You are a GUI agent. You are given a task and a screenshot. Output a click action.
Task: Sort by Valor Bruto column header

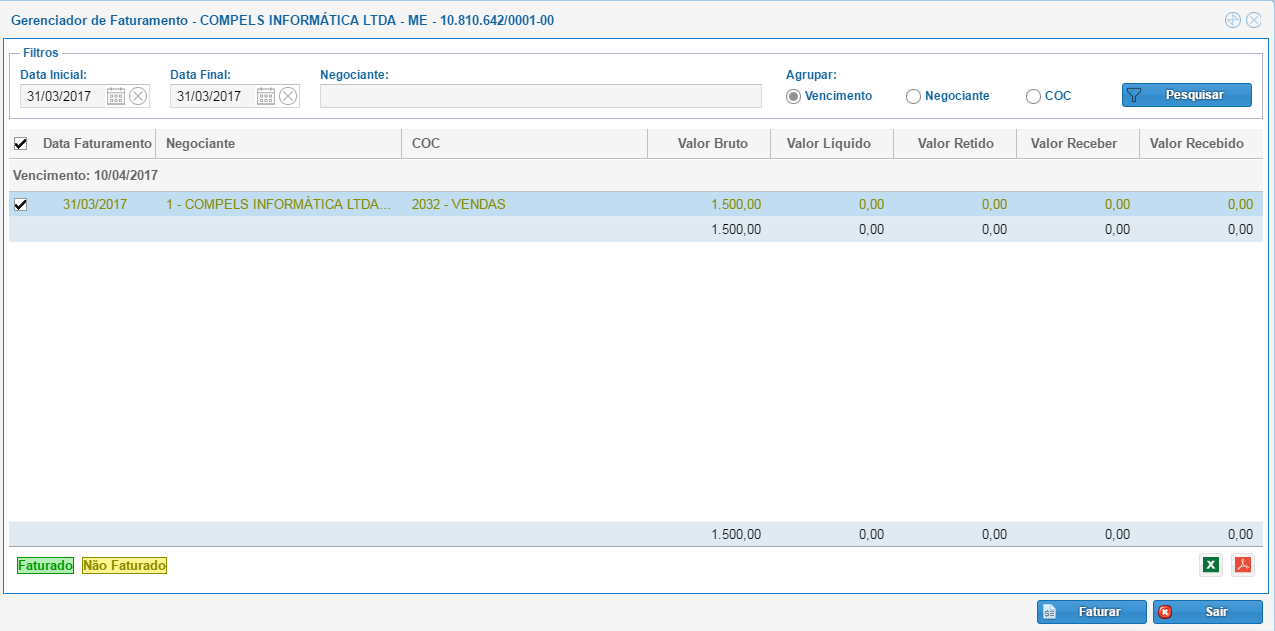pyautogui.click(x=709, y=144)
